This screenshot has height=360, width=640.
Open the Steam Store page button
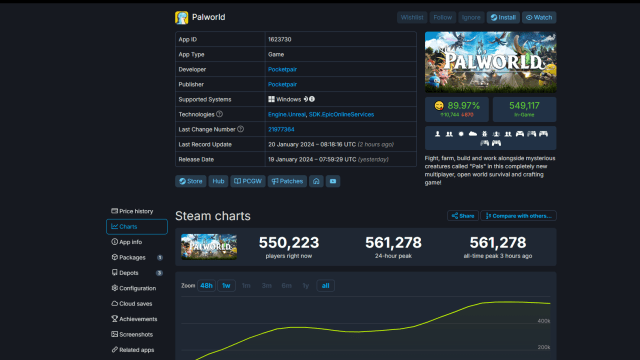(191, 181)
